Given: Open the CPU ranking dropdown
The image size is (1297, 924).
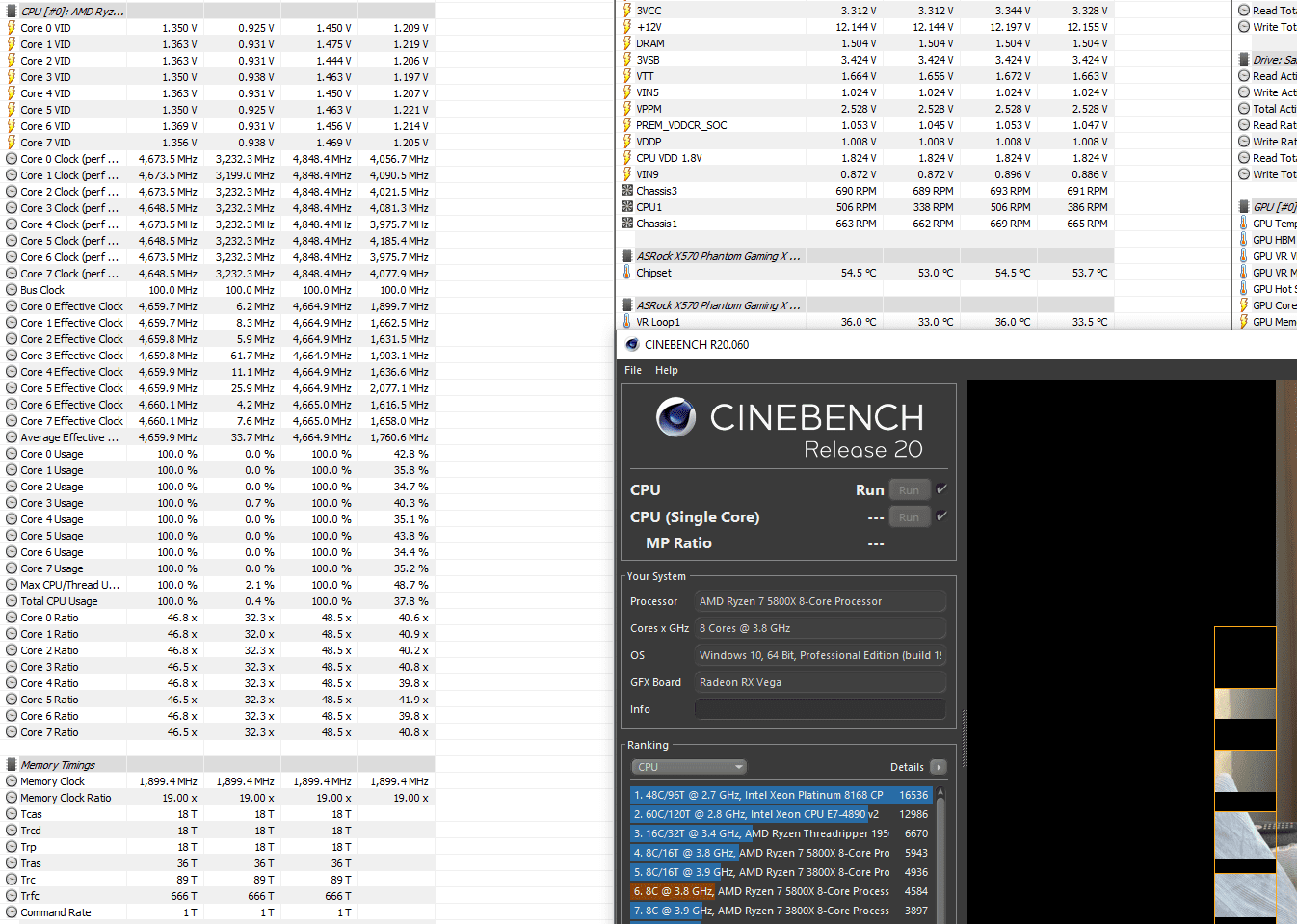Looking at the screenshot, I should tap(689, 767).
